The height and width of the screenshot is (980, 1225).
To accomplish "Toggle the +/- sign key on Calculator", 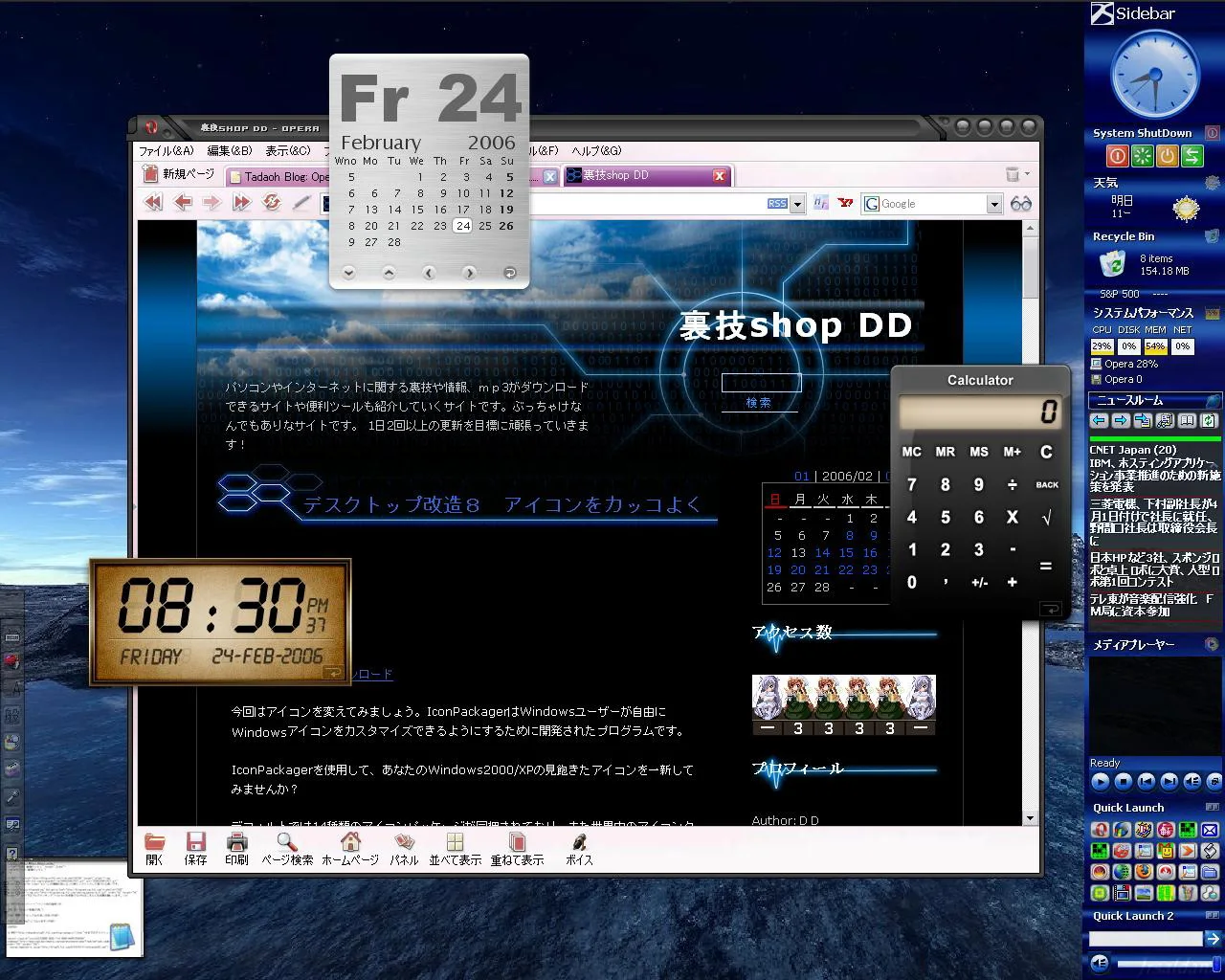I will (x=979, y=583).
